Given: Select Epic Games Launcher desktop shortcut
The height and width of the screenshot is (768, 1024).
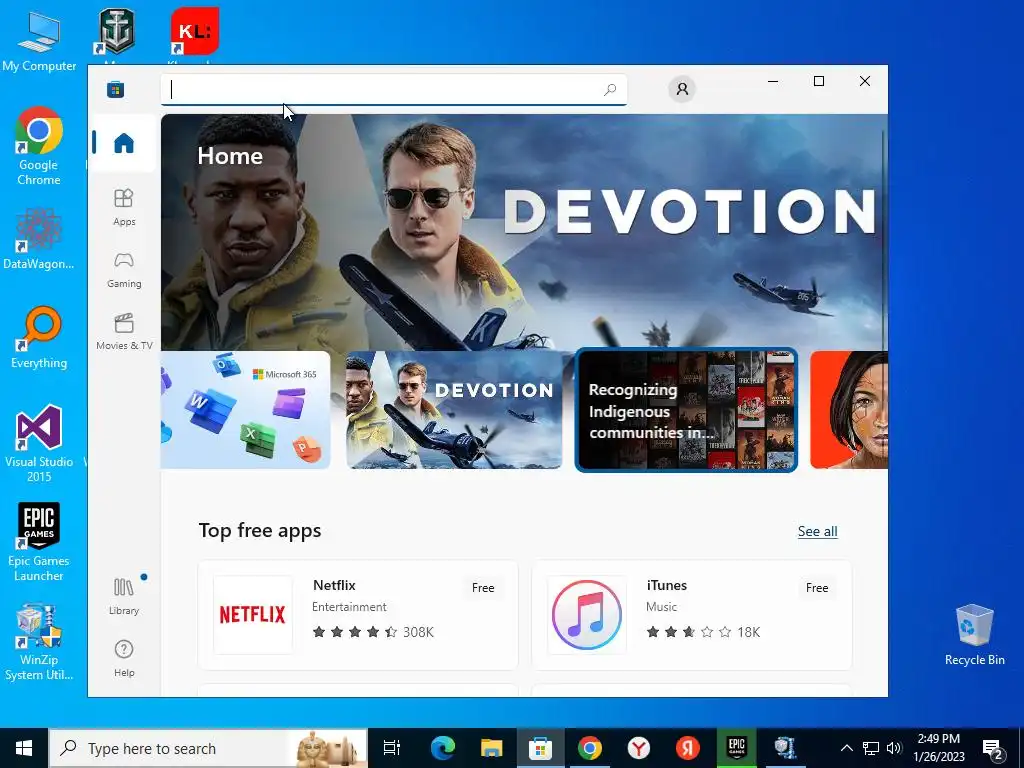Looking at the screenshot, I should click(x=39, y=542).
